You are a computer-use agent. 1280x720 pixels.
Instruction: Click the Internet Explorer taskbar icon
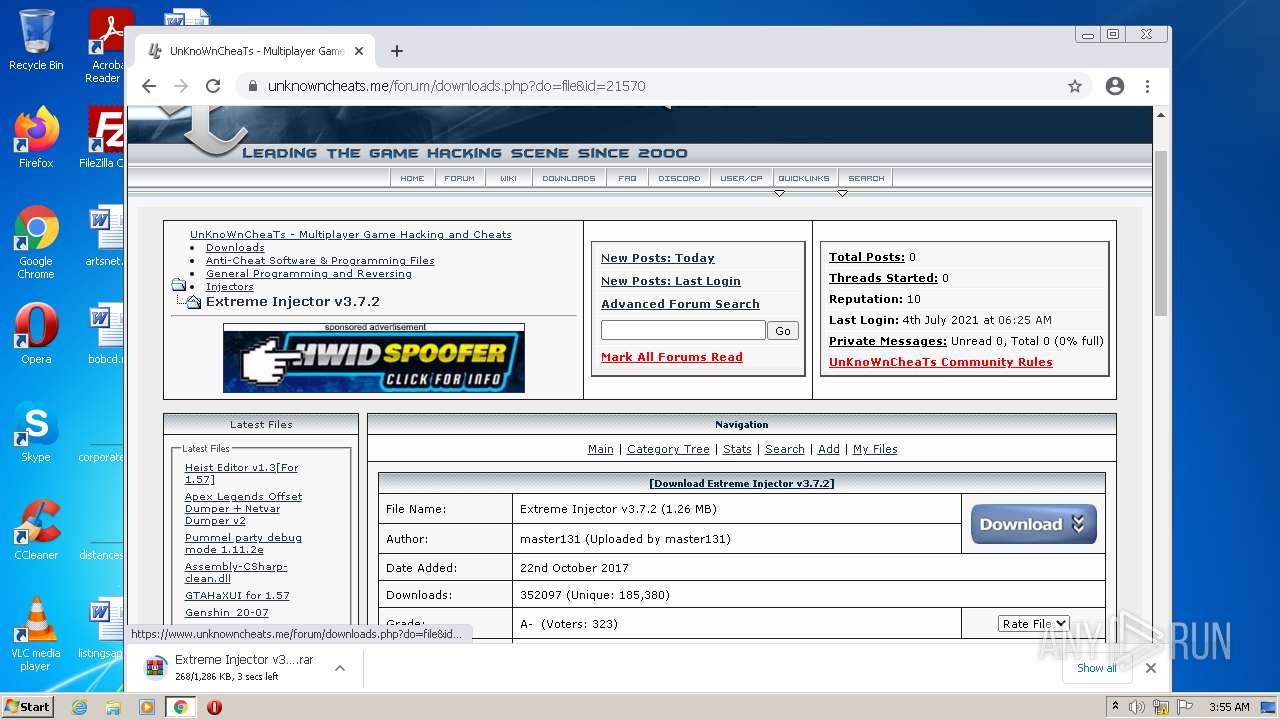[x=79, y=707]
